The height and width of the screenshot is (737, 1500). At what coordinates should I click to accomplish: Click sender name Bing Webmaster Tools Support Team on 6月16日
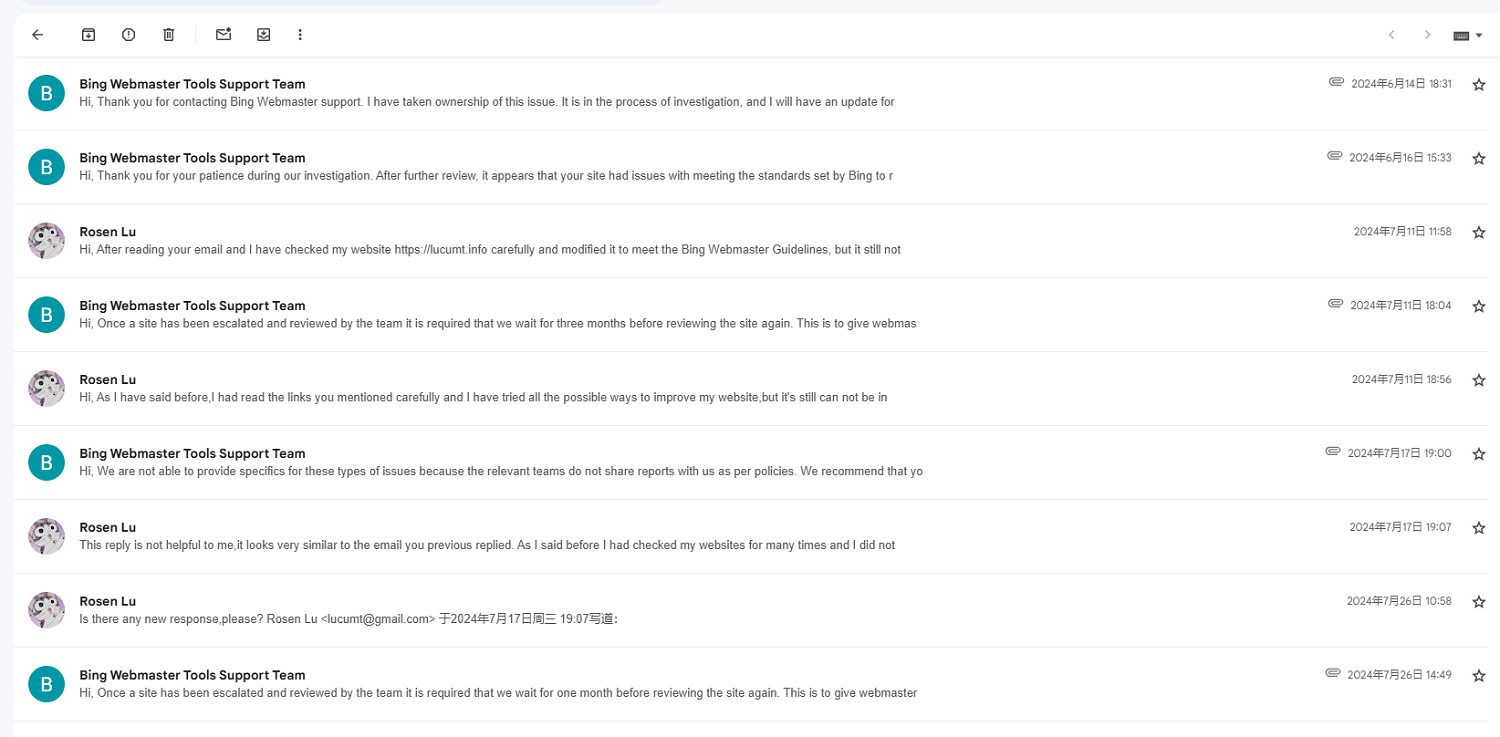(x=192, y=158)
